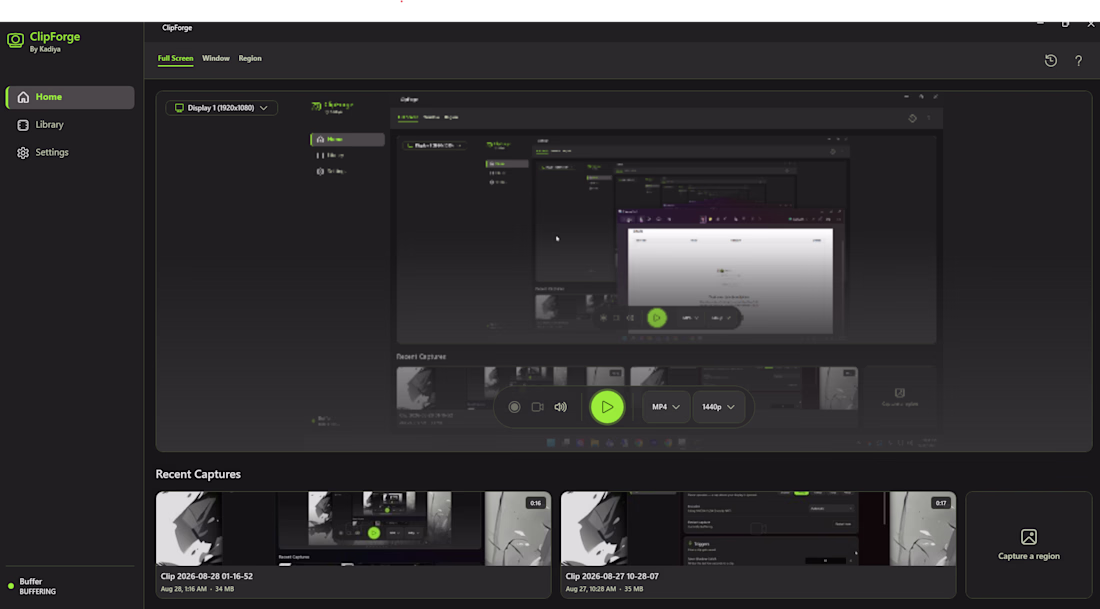Click the "Aug 27, 10:28 AM · 35 MB" details
The height and width of the screenshot is (609, 1100).
[x=604, y=589]
